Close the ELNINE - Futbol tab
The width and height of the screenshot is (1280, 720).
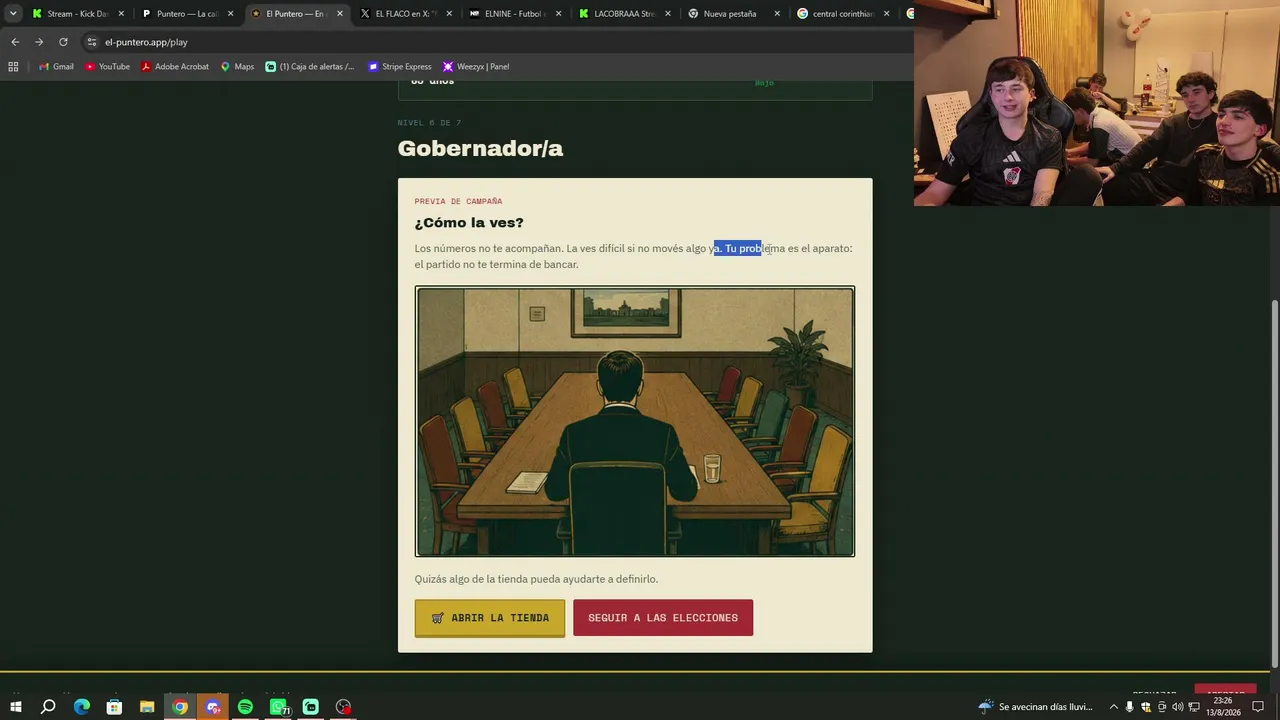tap(558, 14)
